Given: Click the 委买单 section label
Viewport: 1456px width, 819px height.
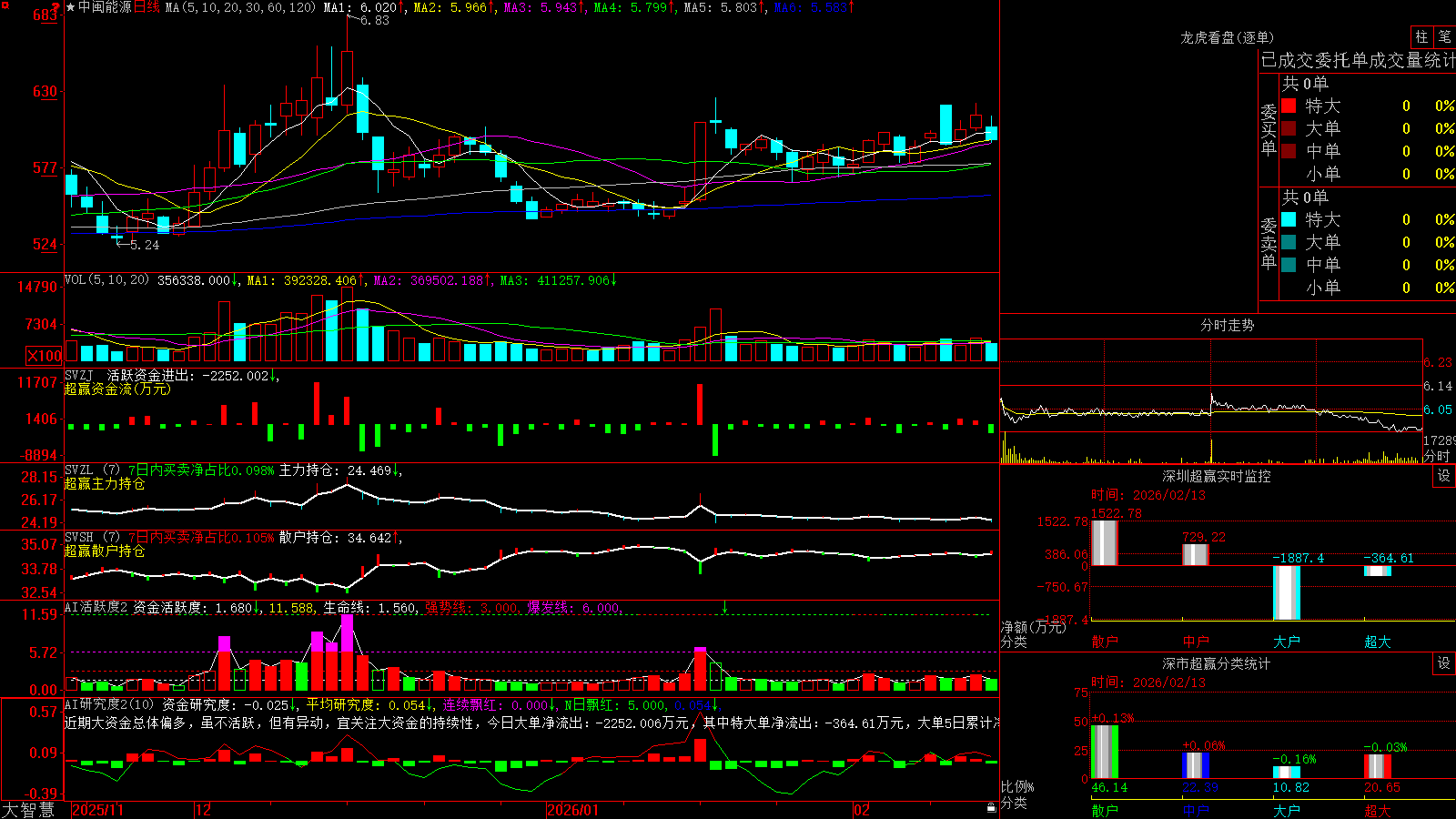Looking at the screenshot, I should pyautogui.click(x=1269, y=129).
